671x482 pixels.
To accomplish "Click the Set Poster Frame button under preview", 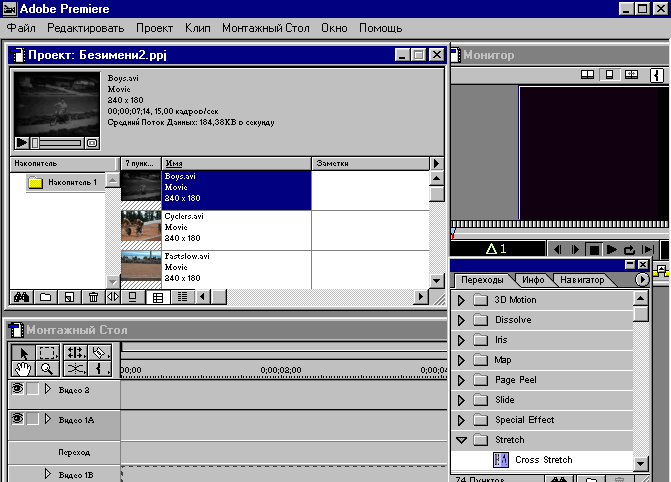I will (x=92, y=143).
